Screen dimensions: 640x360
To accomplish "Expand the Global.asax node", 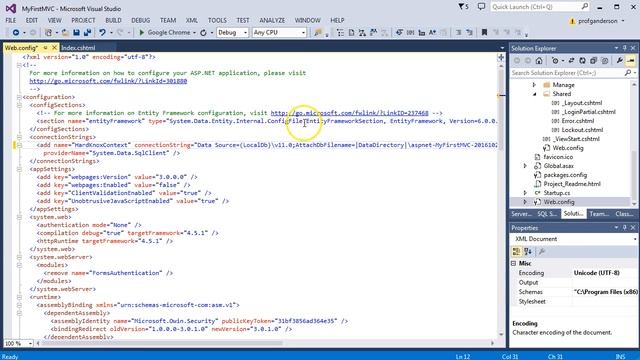I will coord(525,166).
